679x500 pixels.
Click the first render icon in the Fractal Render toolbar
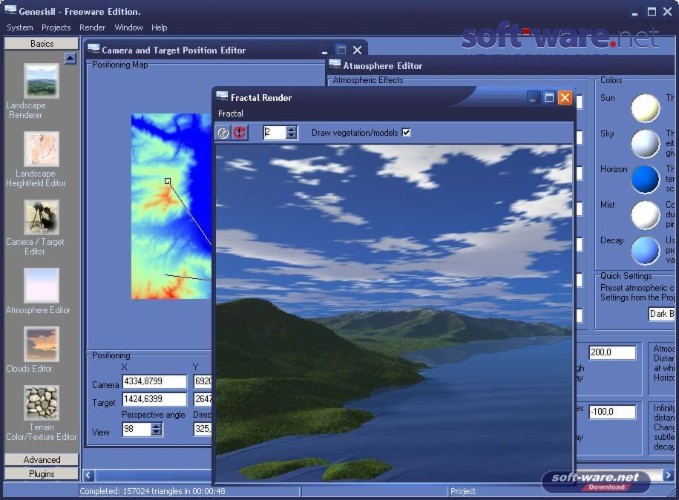223,132
